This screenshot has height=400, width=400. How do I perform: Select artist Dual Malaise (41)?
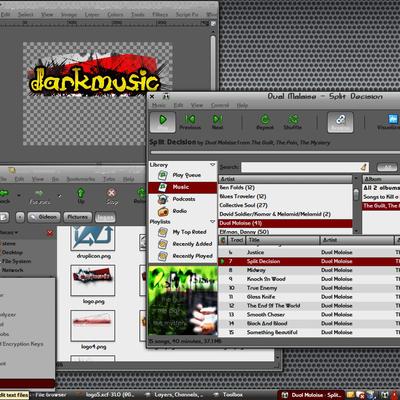click(x=285, y=223)
